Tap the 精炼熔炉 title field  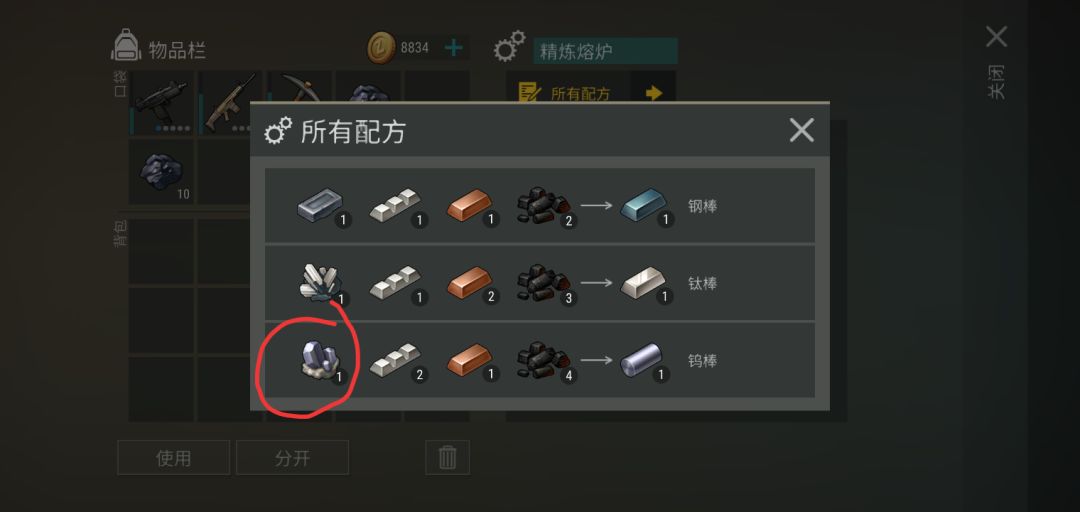tap(605, 51)
